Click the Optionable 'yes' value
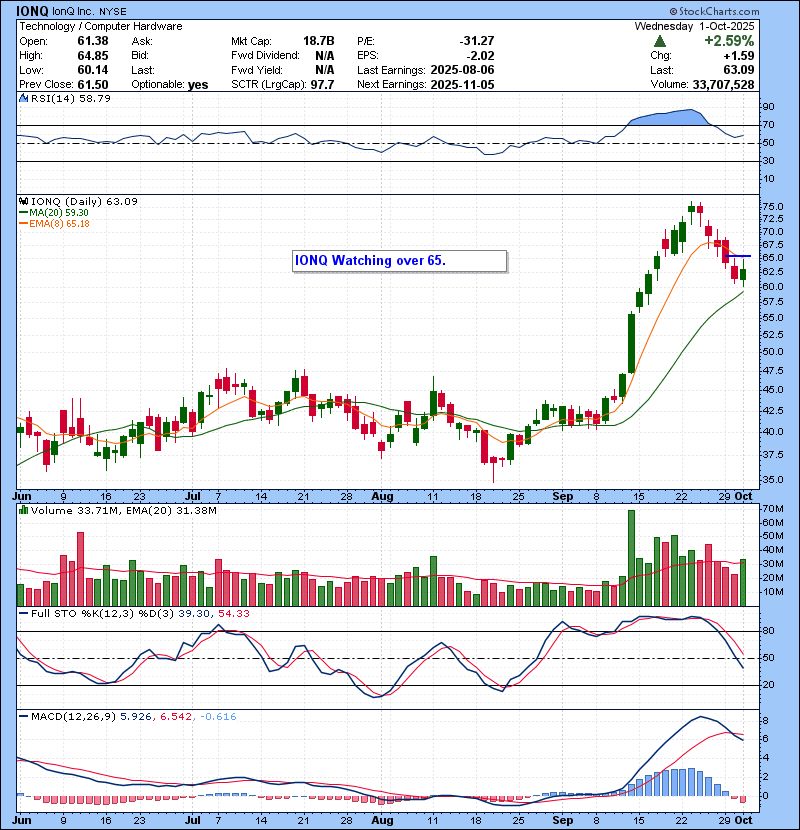This screenshot has height=830, width=800. 198,85
